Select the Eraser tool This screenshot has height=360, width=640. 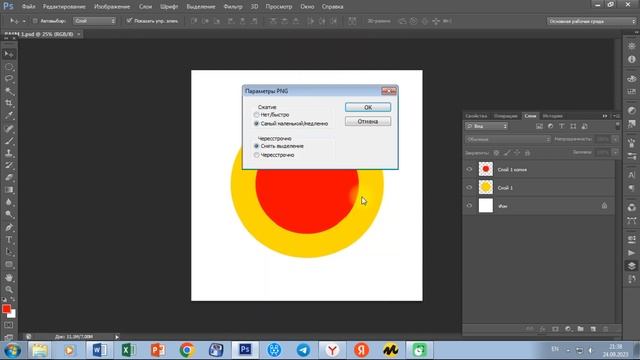(x=9, y=178)
